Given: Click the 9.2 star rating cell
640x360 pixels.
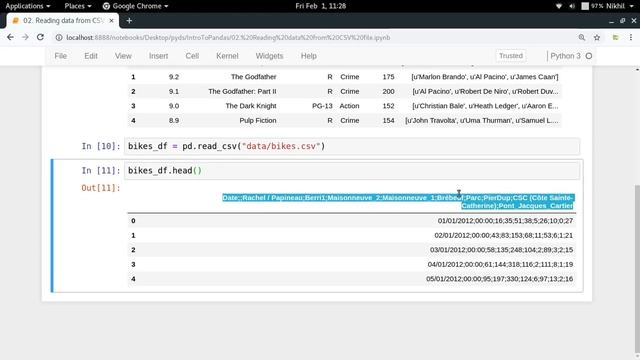Looking at the screenshot, I should 174,77.
